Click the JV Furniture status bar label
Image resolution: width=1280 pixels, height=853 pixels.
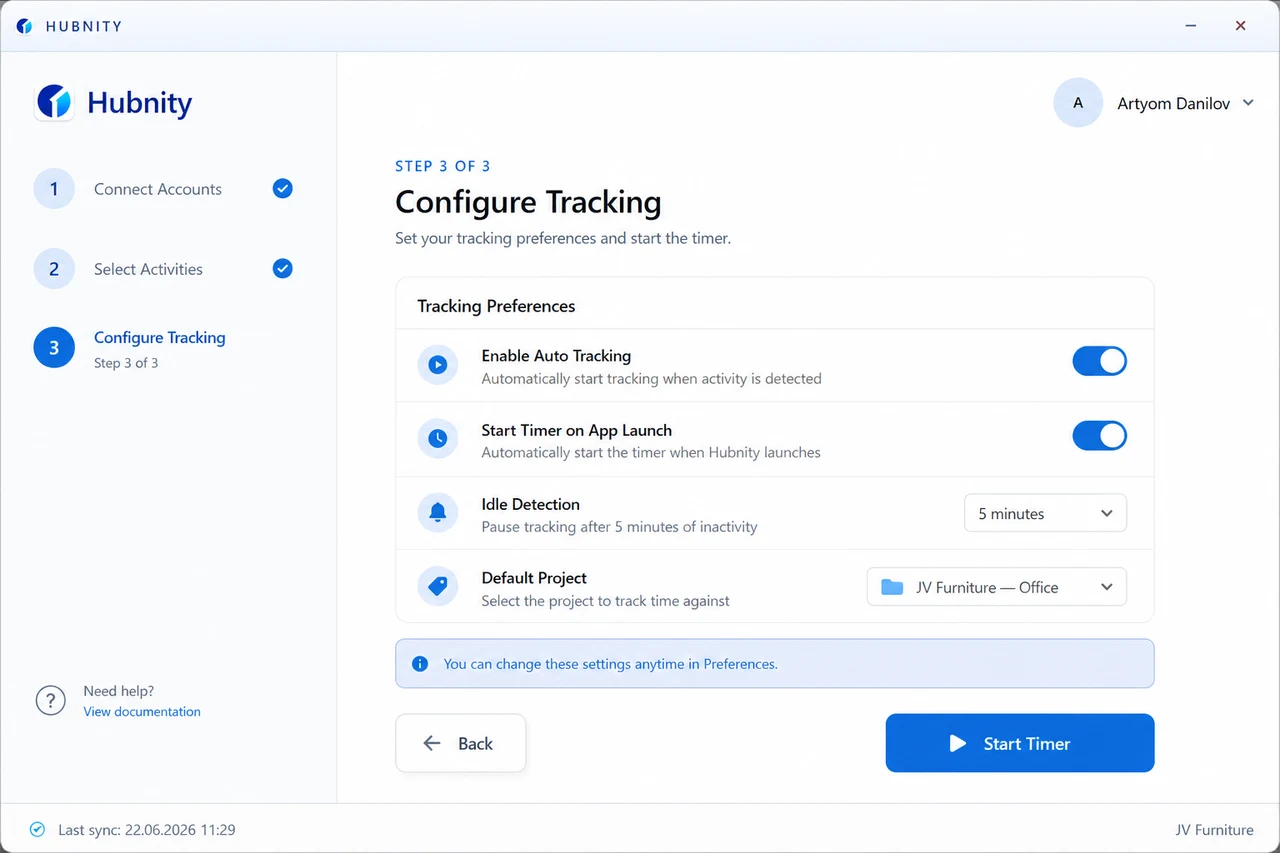pyautogui.click(x=1214, y=830)
